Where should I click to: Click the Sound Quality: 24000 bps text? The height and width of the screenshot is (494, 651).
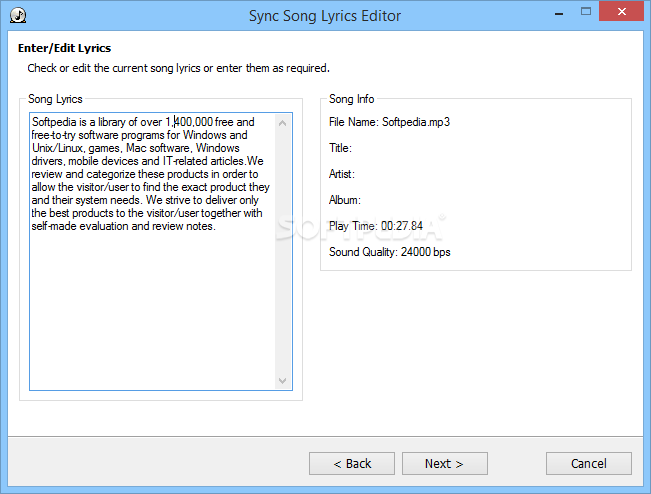[x=389, y=252]
